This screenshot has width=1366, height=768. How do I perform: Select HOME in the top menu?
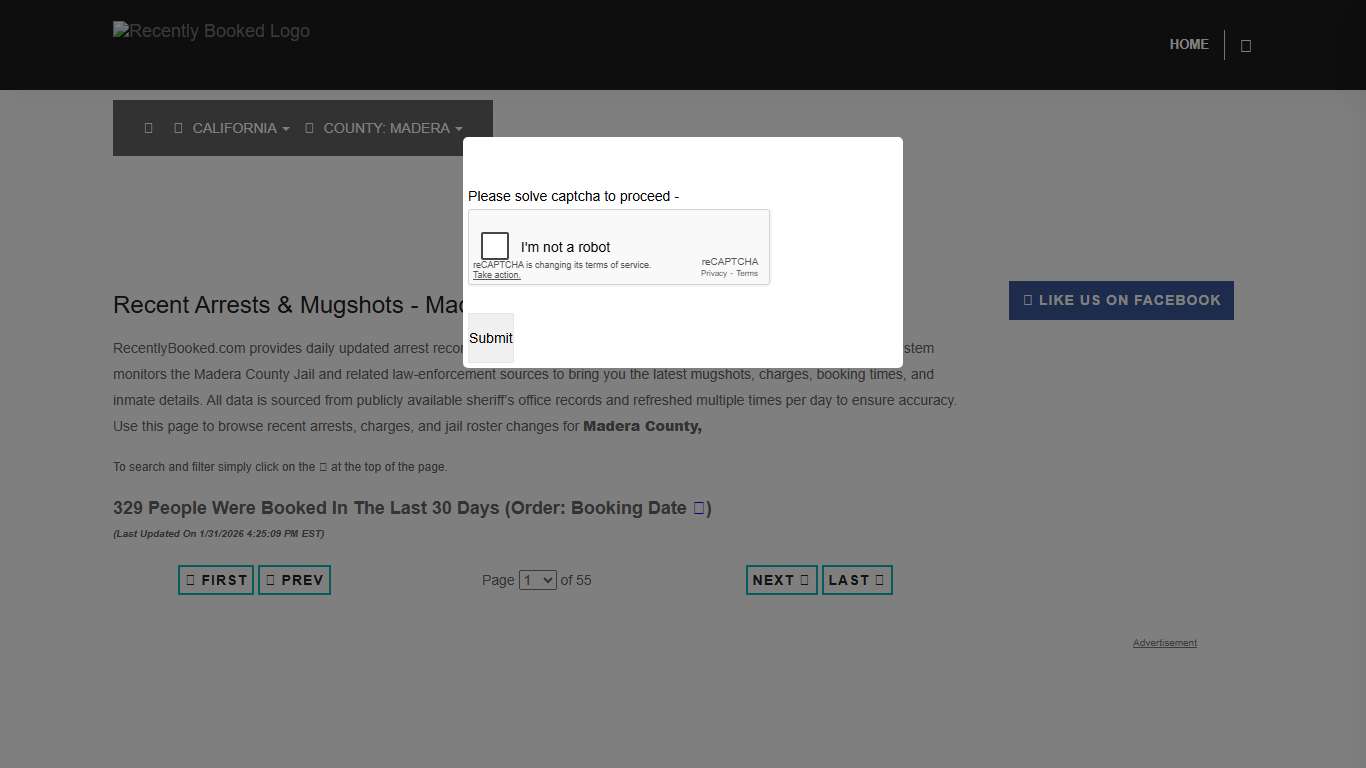[x=1189, y=44]
